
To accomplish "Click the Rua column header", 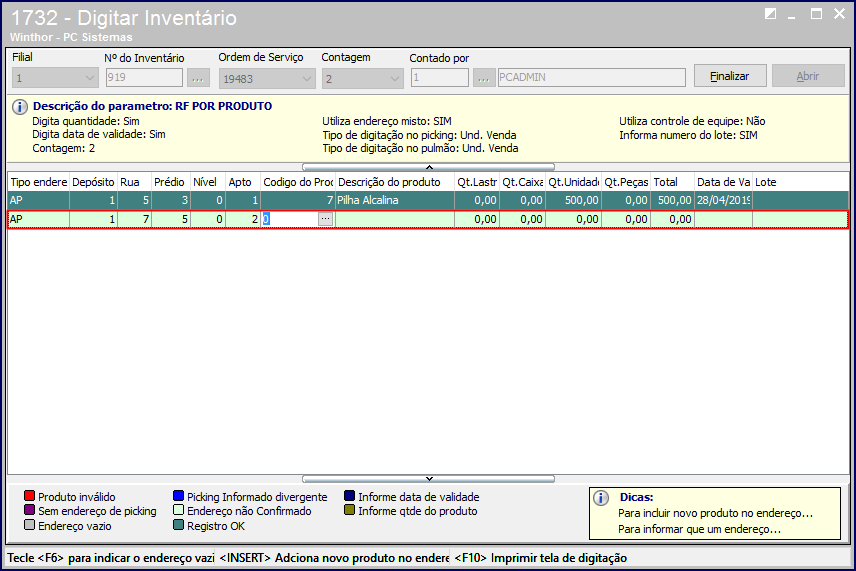I will click(x=134, y=182).
